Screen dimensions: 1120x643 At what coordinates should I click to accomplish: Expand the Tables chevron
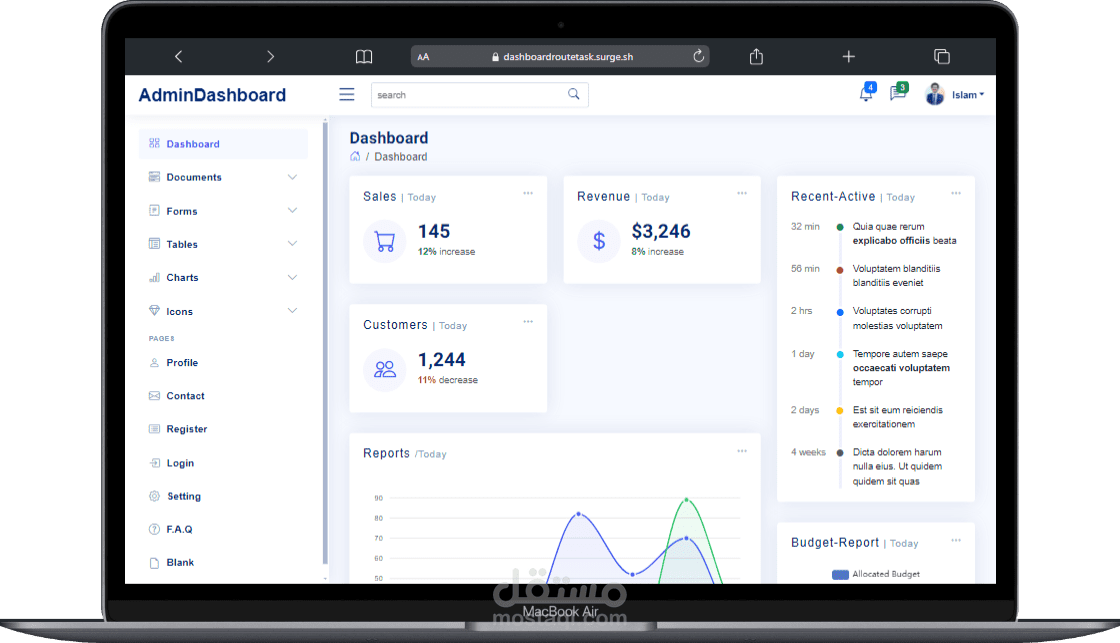(292, 244)
